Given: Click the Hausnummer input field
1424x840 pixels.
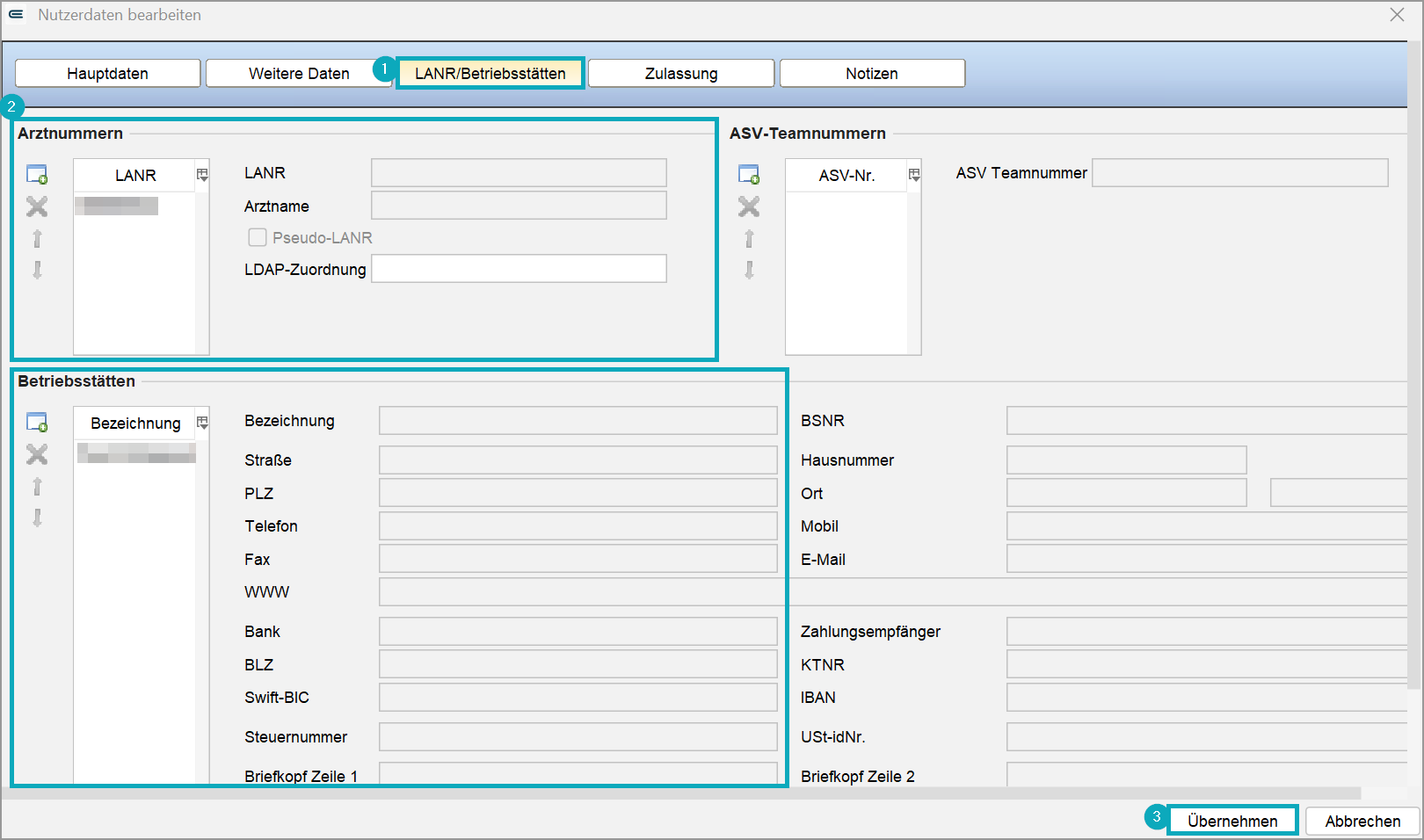Looking at the screenshot, I should point(1127,460).
